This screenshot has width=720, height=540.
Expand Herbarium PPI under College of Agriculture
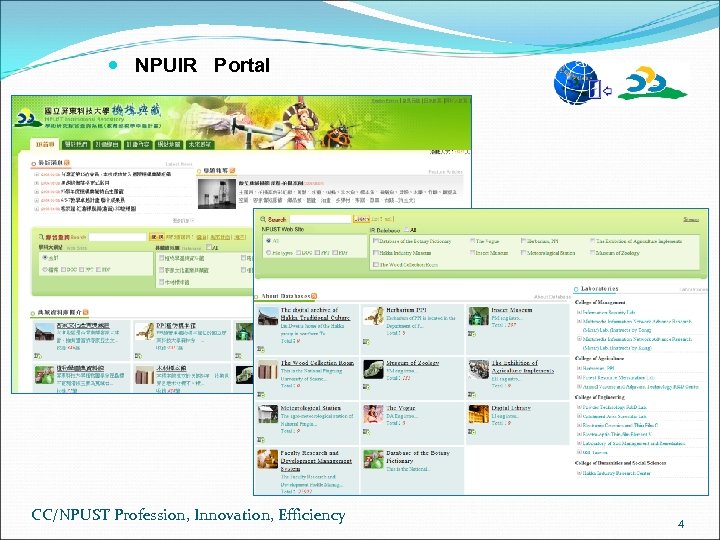[579, 368]
